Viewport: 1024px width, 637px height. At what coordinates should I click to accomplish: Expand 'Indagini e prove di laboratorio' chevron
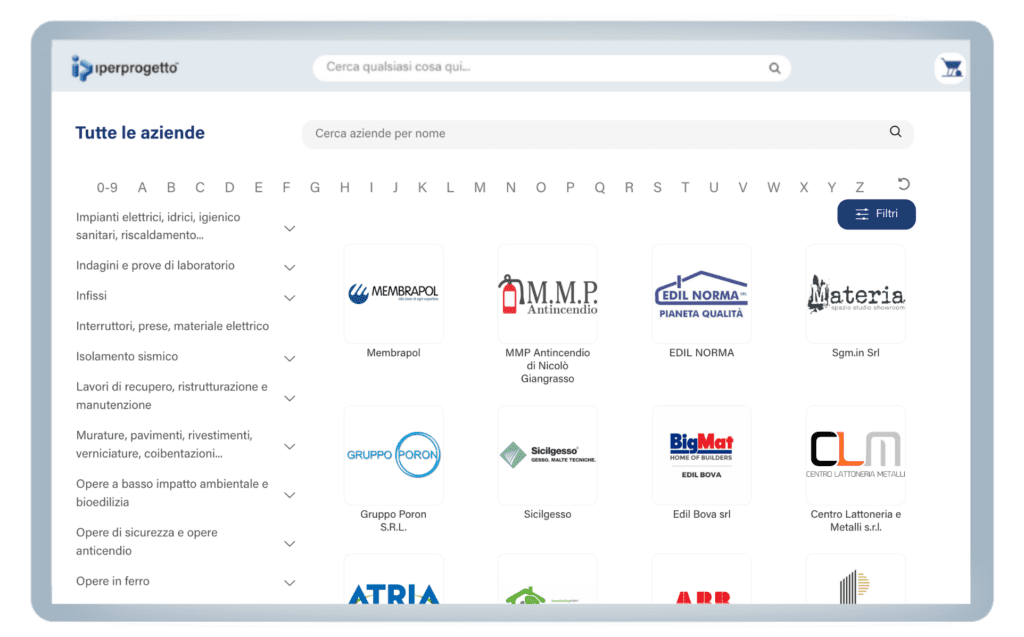(289, 267)
